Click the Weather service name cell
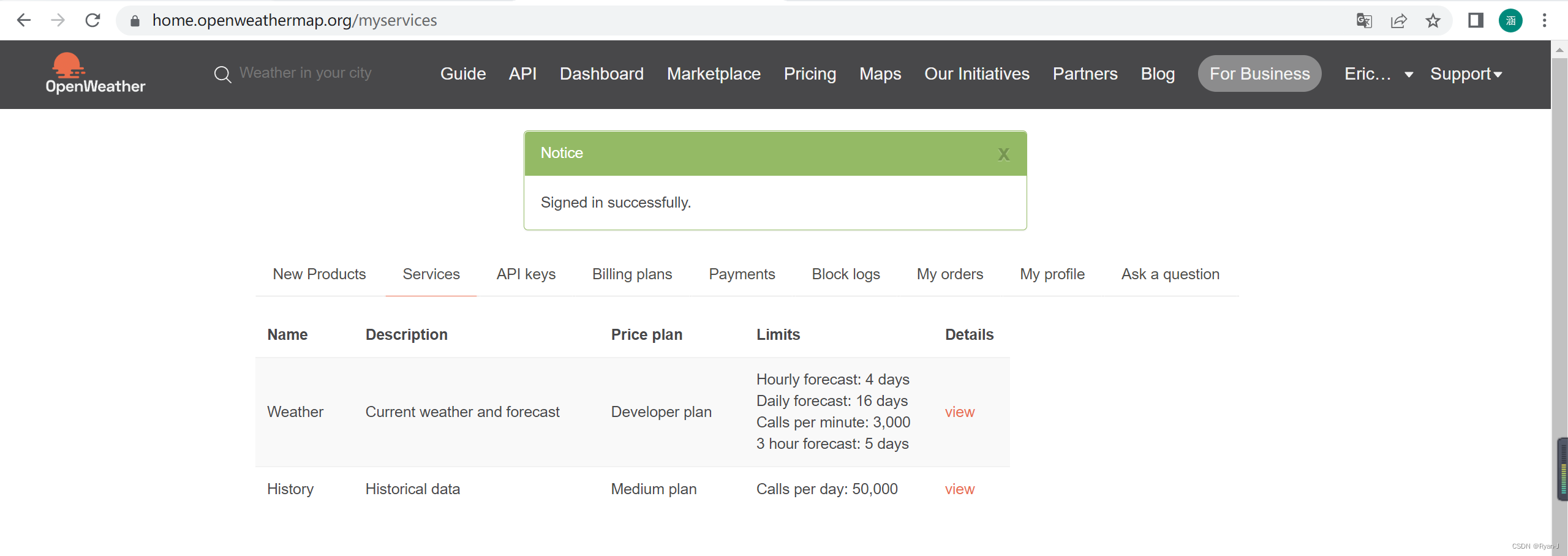 (x=295, y=412)
